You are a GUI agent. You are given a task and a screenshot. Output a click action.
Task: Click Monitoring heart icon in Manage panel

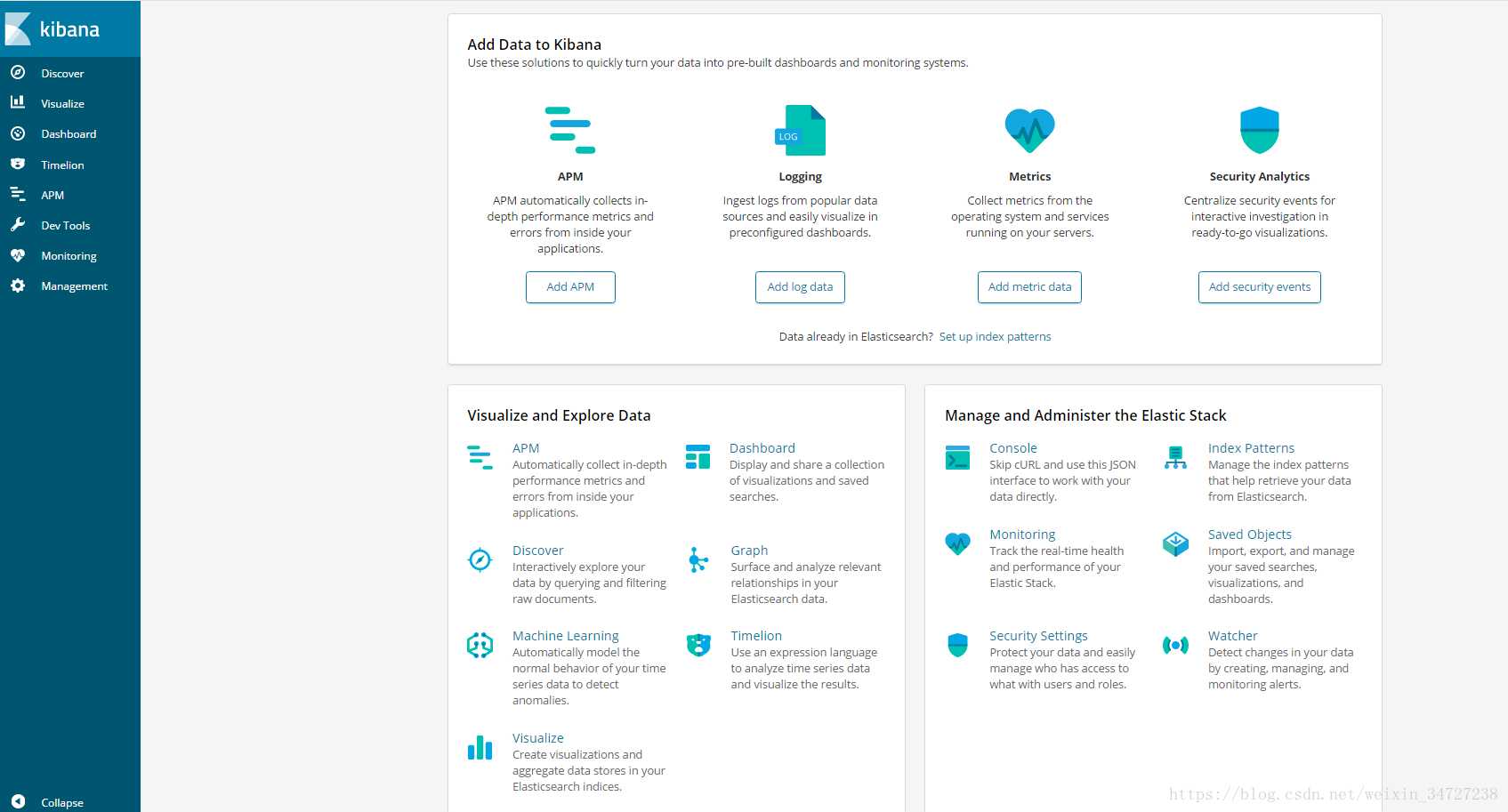click(x=957, y=543)
